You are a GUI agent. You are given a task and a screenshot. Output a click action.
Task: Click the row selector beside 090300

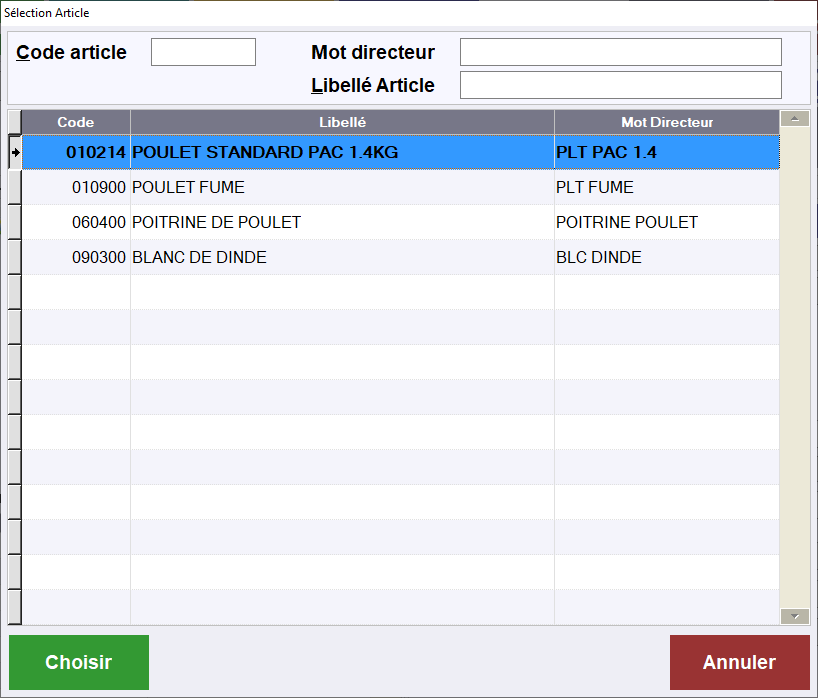[15, 257]
